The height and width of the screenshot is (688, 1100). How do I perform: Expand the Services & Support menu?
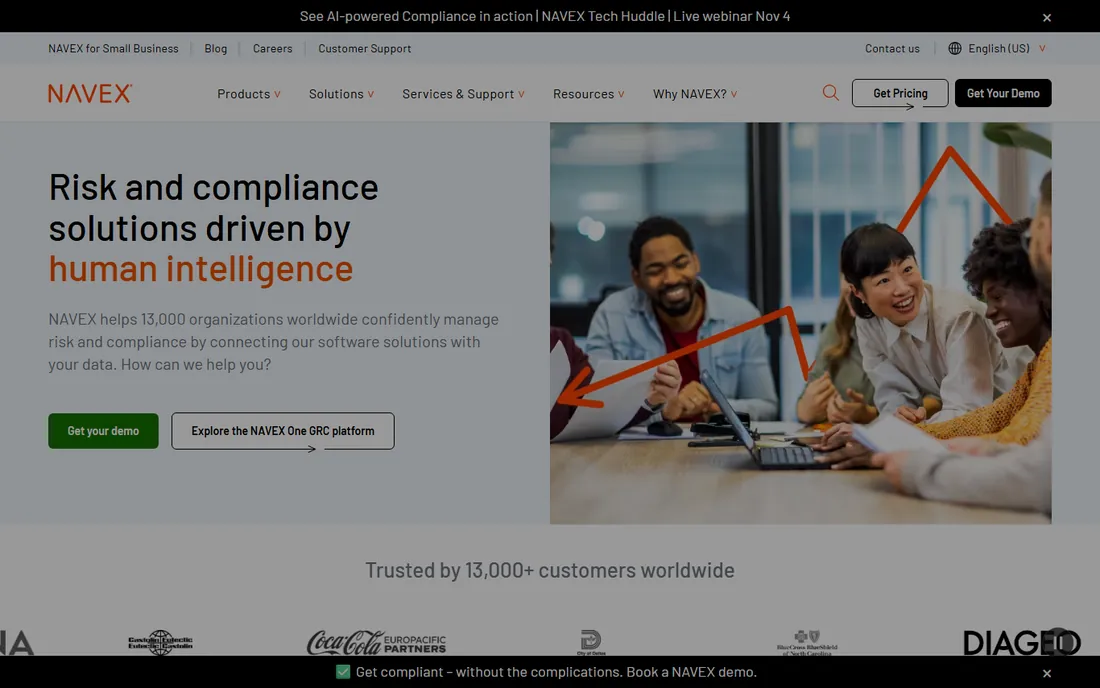463,94
